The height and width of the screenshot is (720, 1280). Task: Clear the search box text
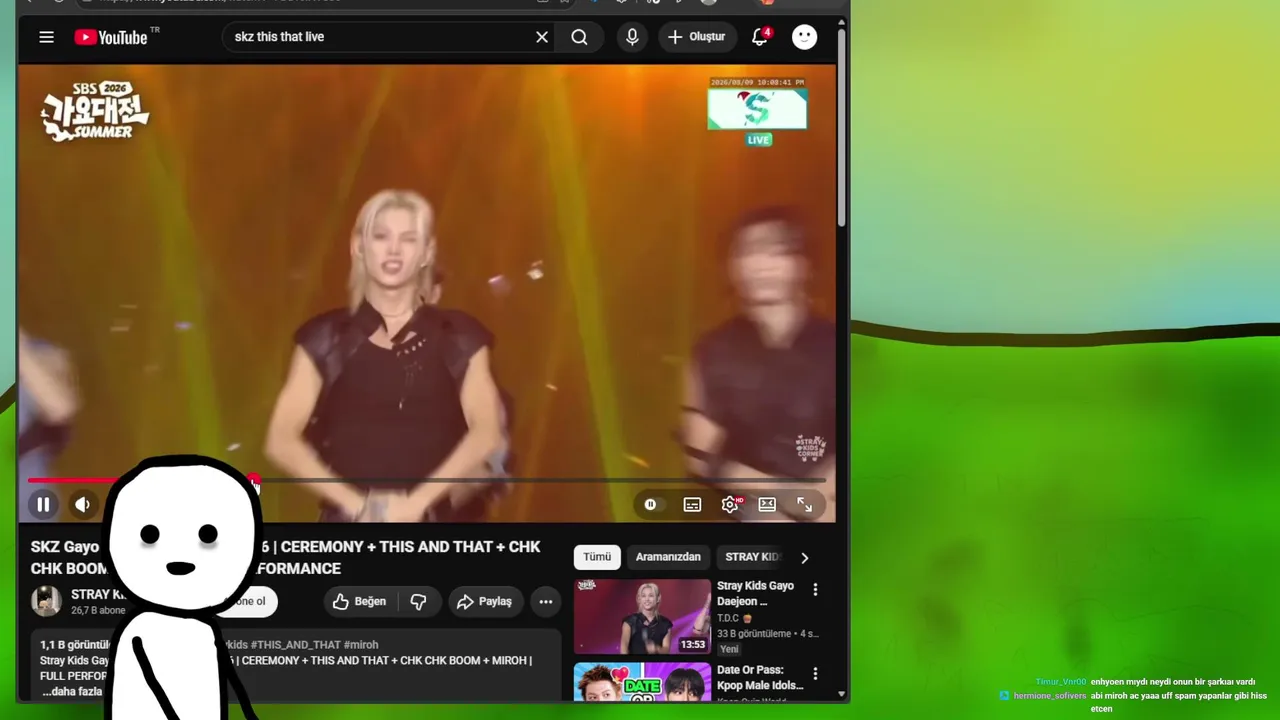542,37
